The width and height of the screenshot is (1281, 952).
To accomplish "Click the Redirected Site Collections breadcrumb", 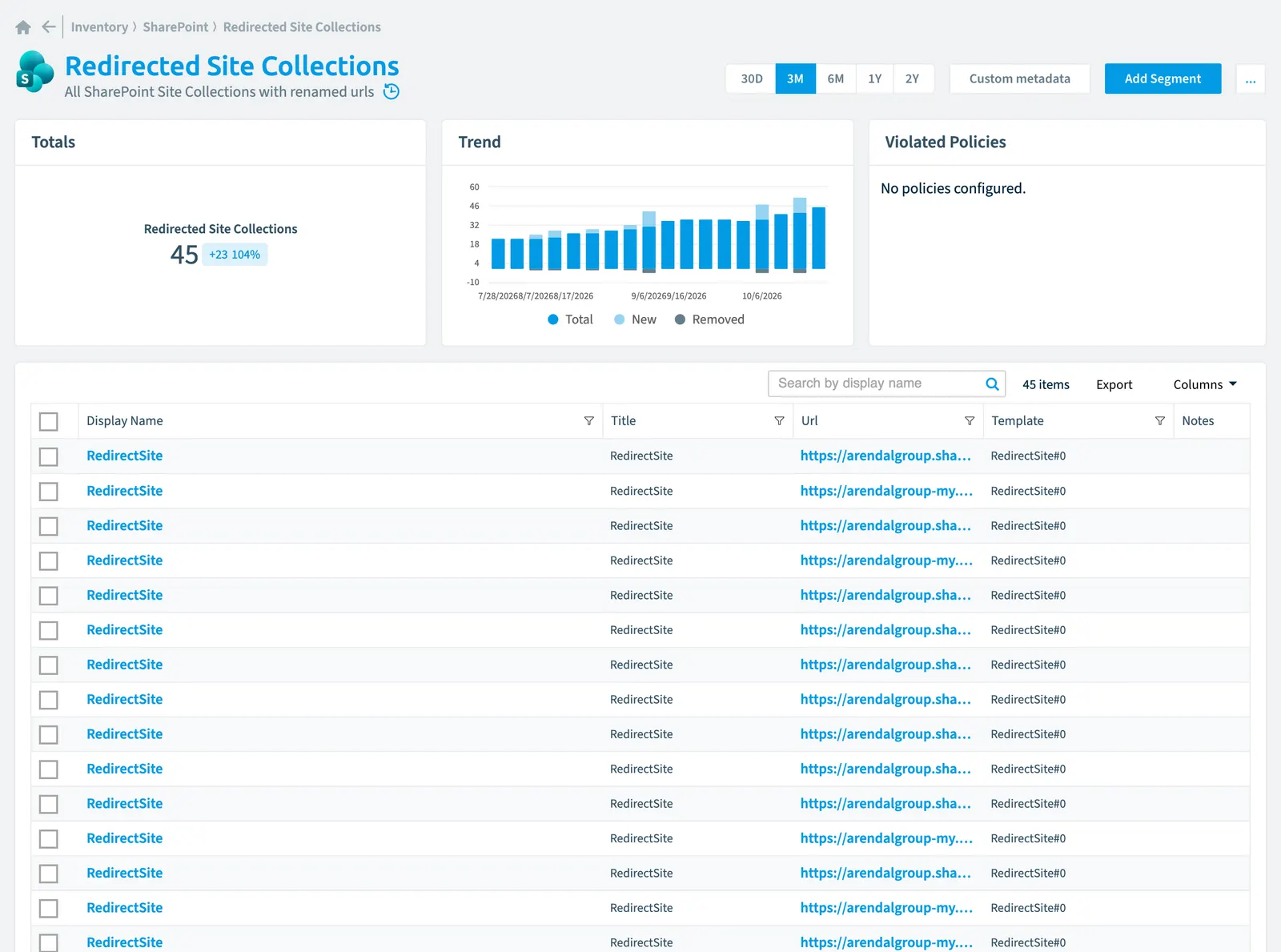I will (x=302, y=27).
